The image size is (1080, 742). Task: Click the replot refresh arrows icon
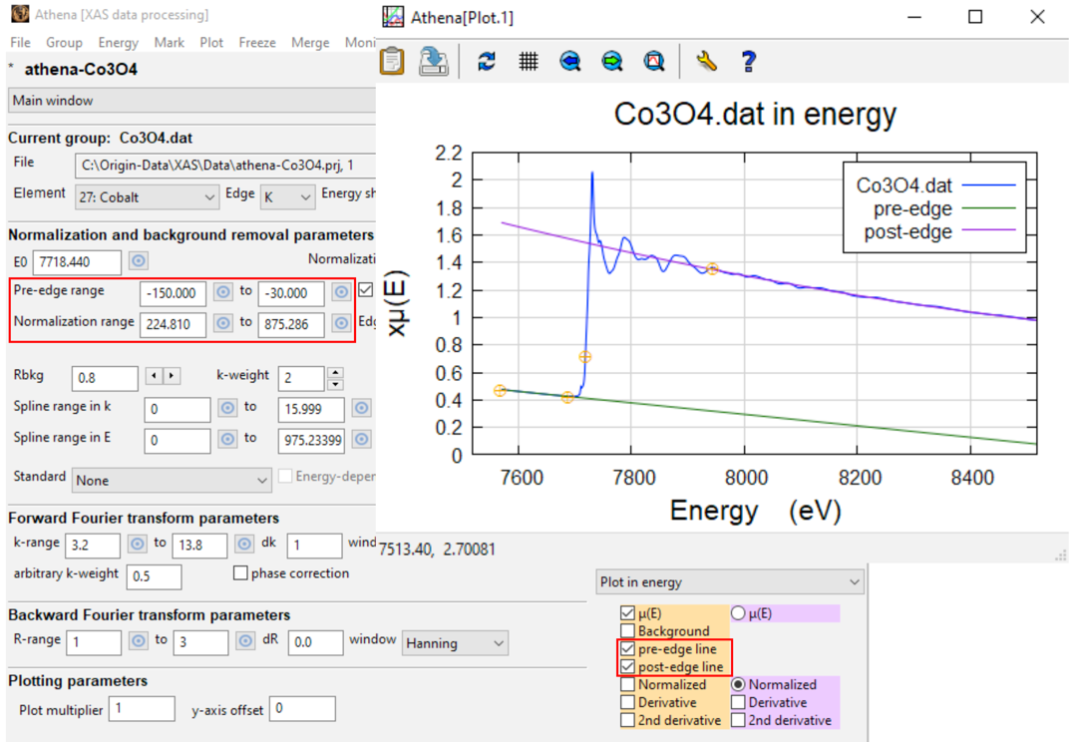486,61
